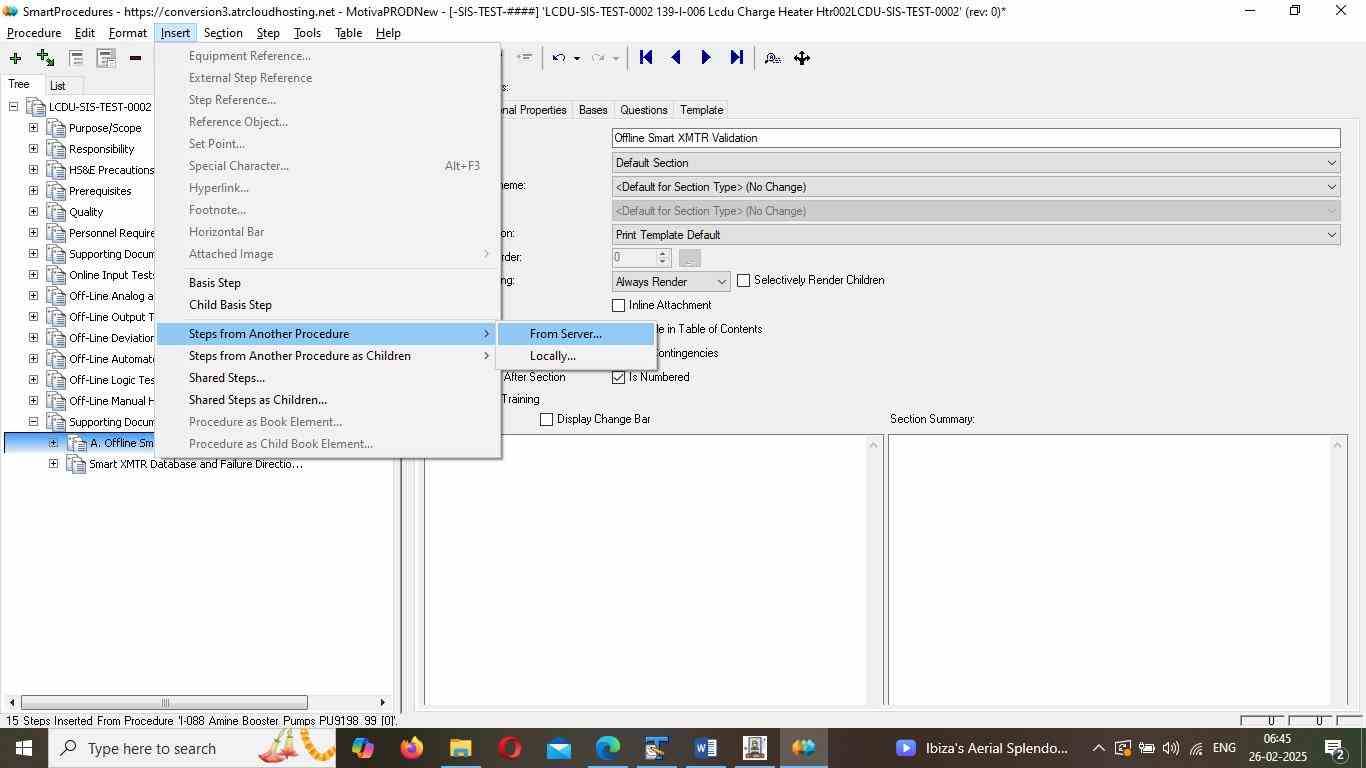This screenshot has width=1366, height=768.
Task: Click the document icon next to Purpose/Scope
Action: click(55, 128)
